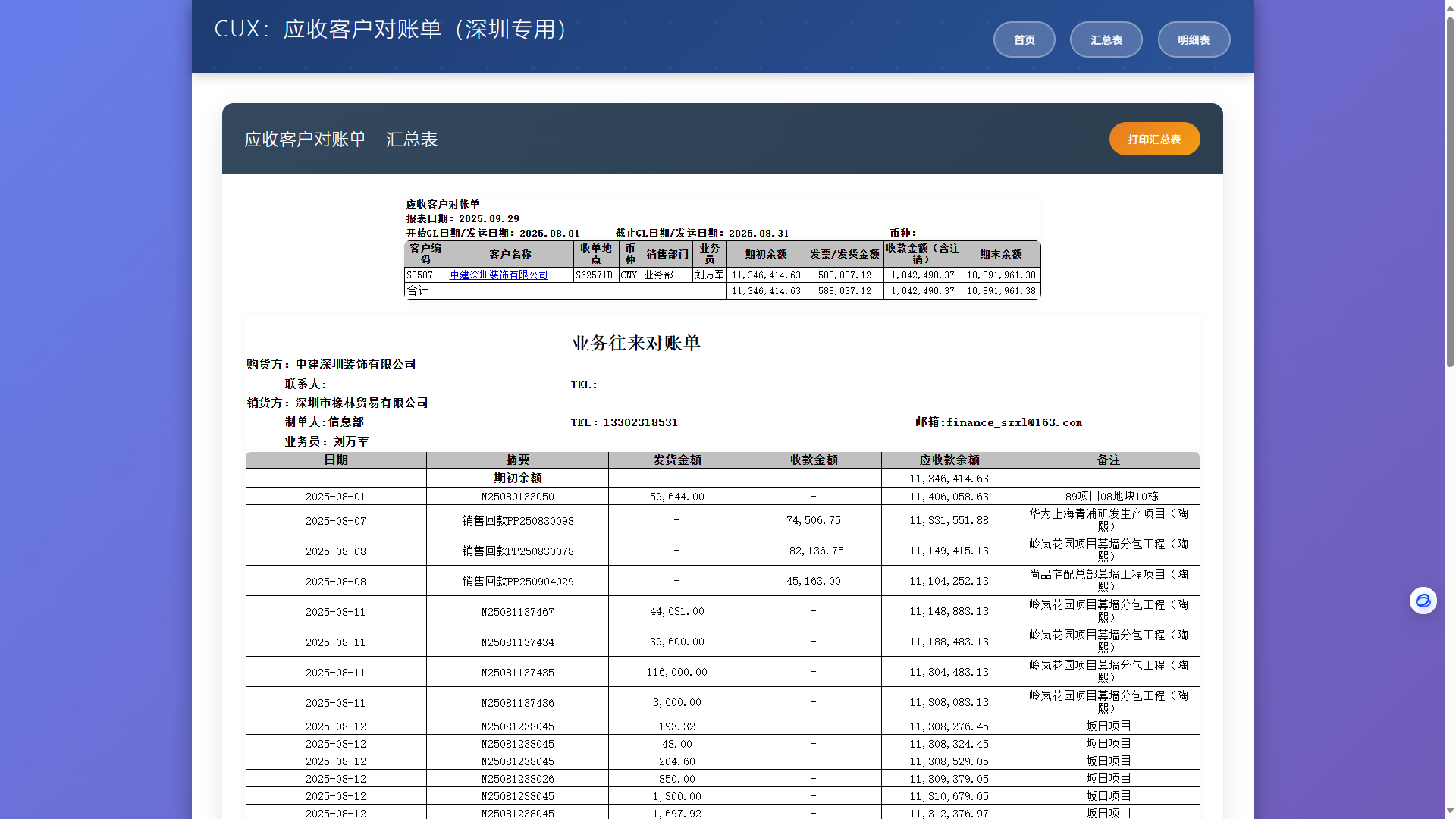Screen dimensions: 1456x819
Task: Click the 摘要 column header
Action: [517, 460]
